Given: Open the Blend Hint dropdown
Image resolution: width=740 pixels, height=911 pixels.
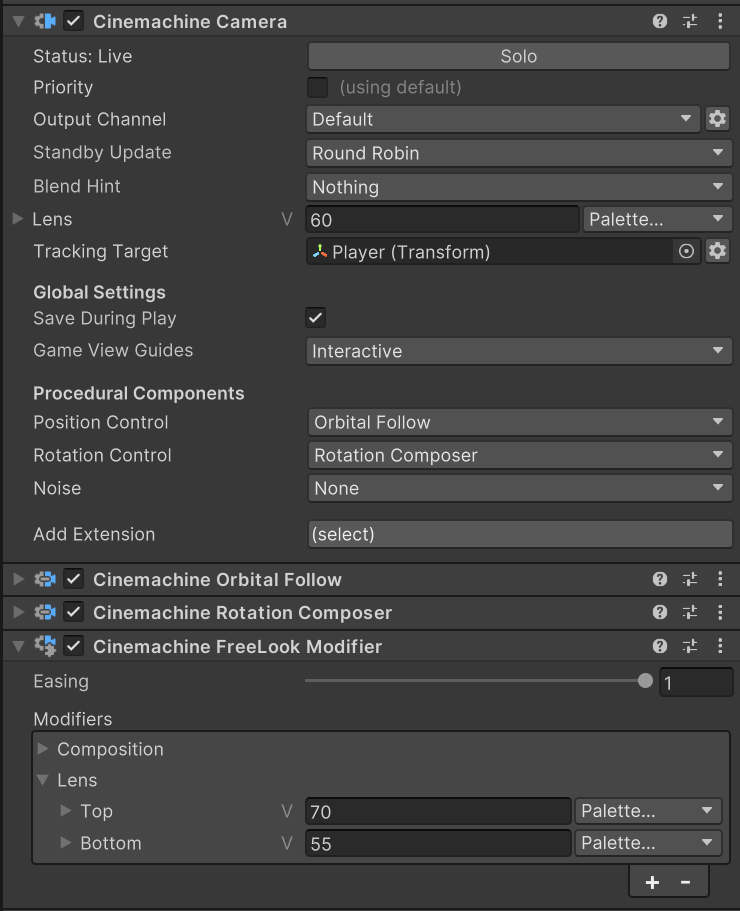Looking at the screenshot, I should coord(519,186).
